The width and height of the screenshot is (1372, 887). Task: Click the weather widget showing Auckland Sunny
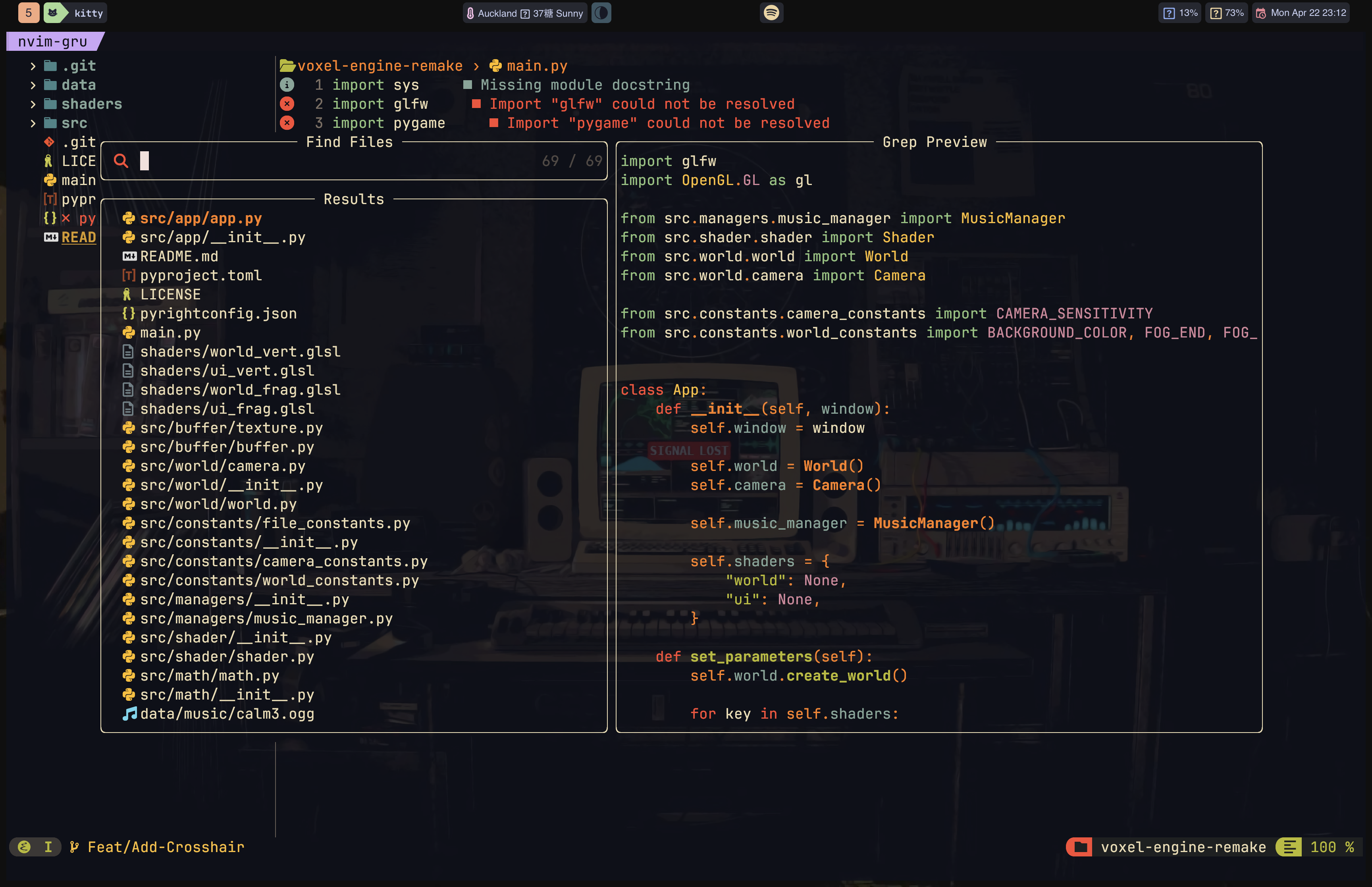[524, 13]
